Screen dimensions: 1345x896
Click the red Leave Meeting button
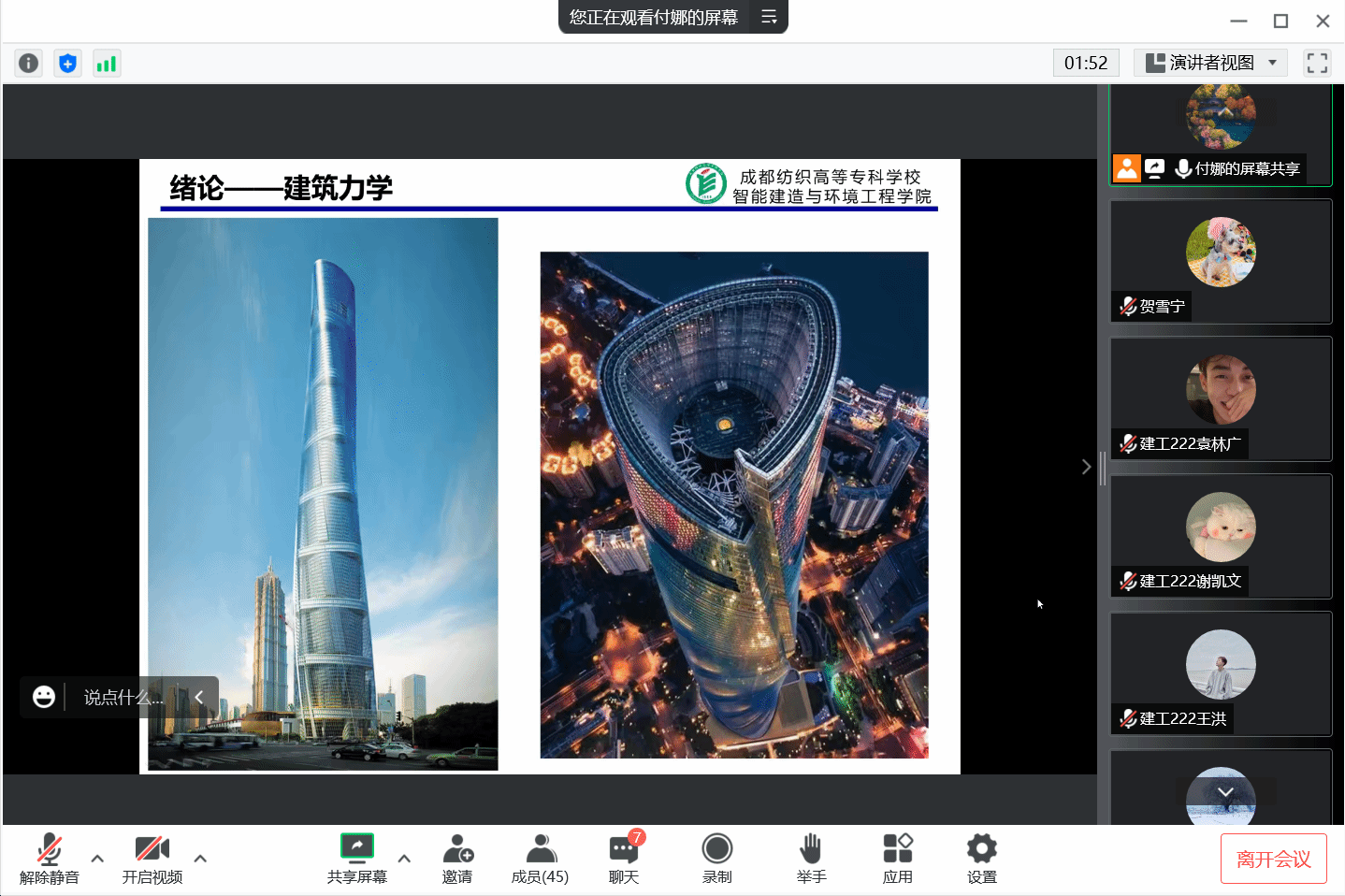[1273, 859]
